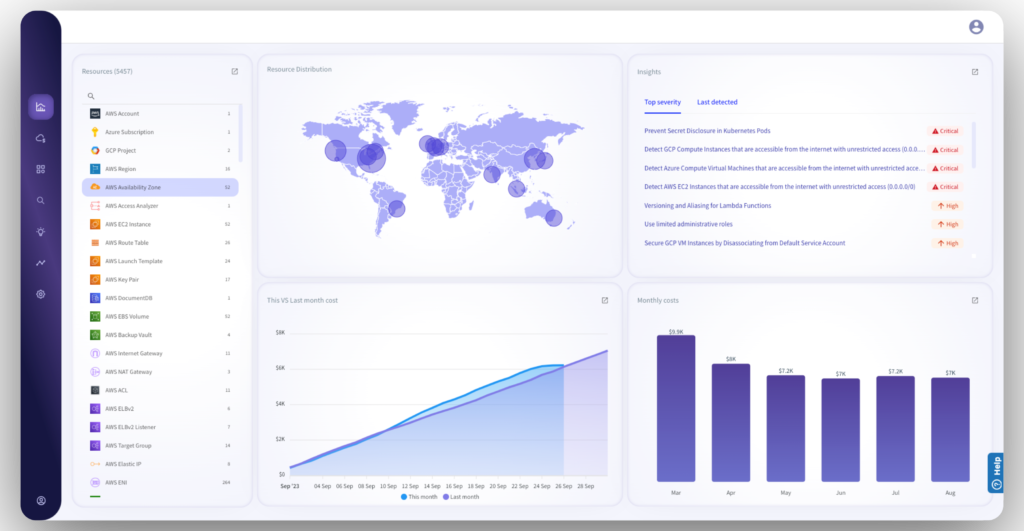Click the map bubble over South America
This screenshot has height=531, width=1024.
point(397,209)
